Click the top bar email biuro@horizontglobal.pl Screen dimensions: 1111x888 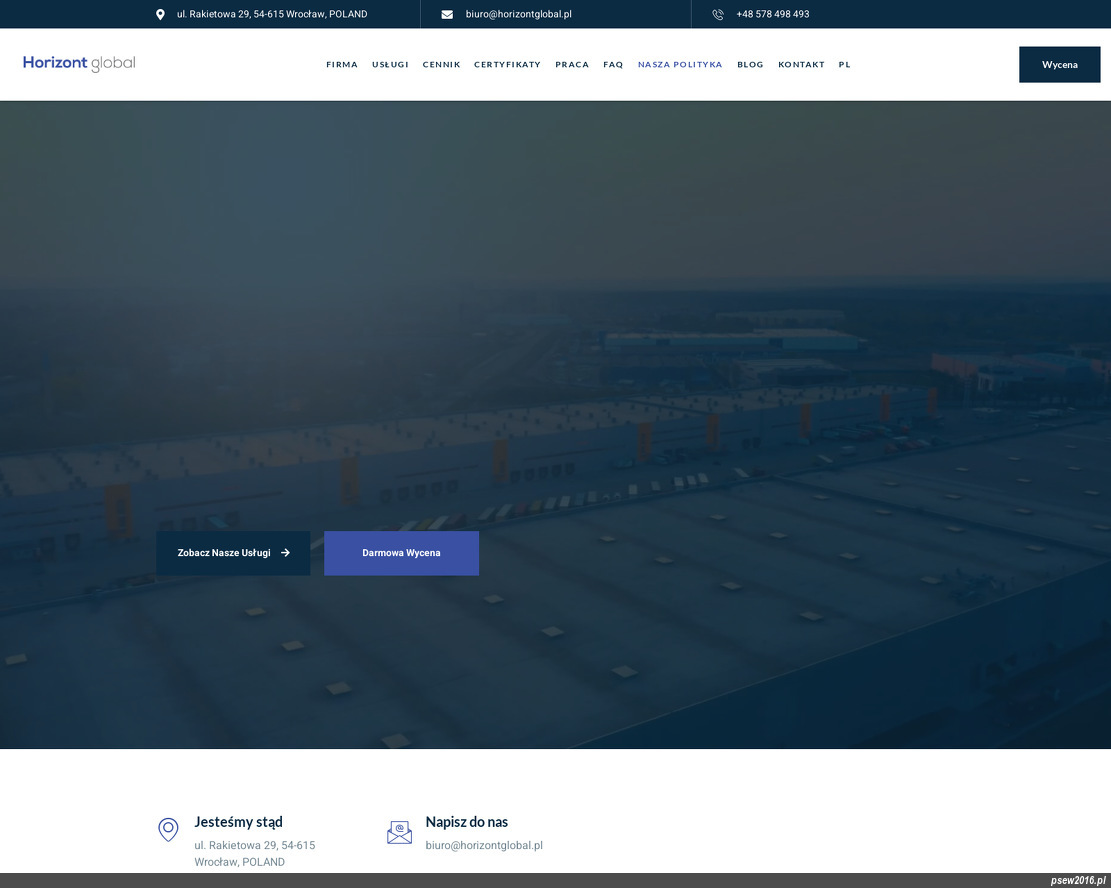519,14
